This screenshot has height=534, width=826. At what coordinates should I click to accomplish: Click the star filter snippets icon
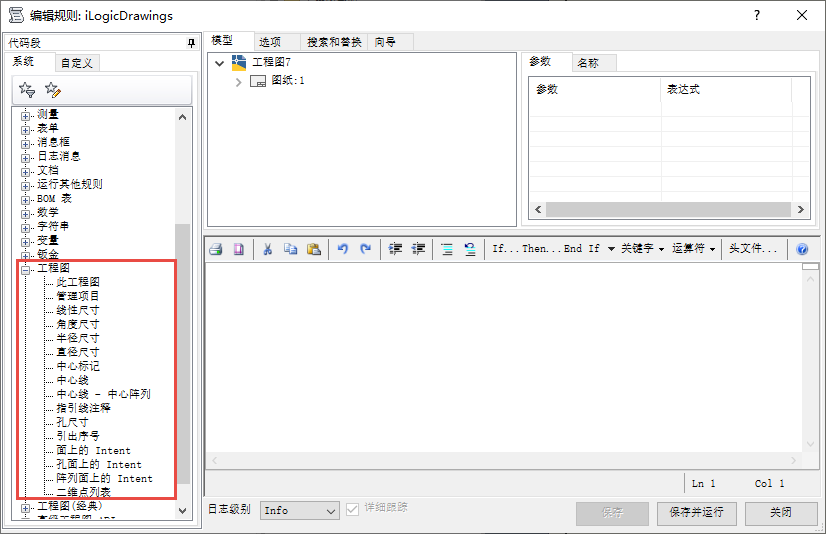coord(27,90)
